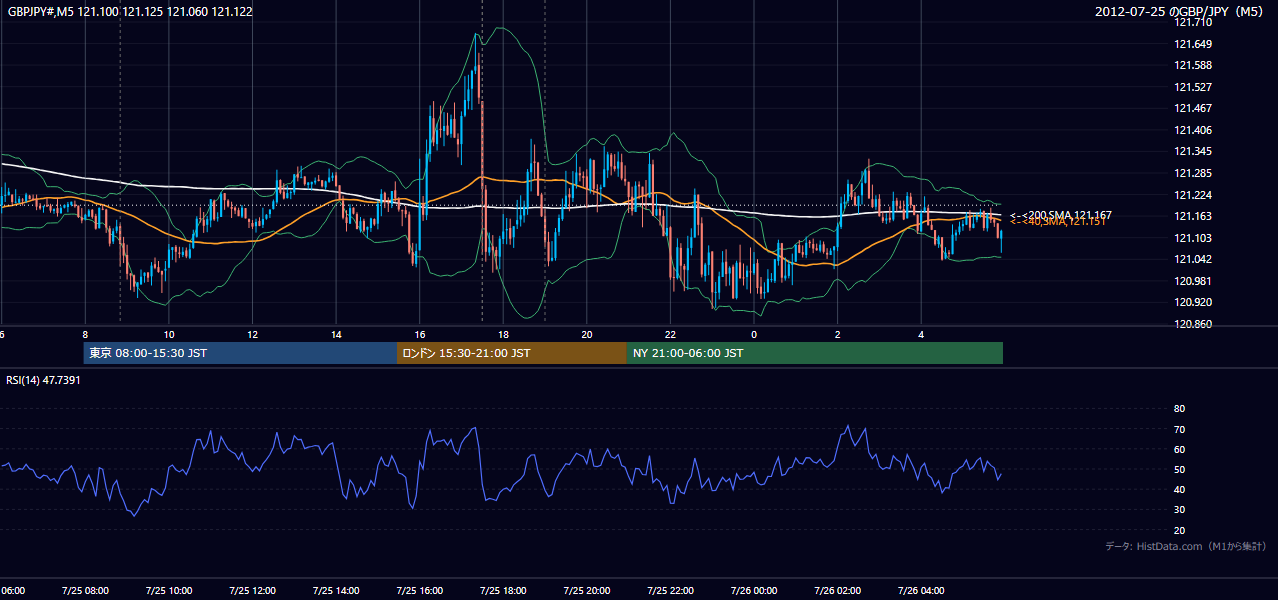Click price axis label 121.042

click(1194, 259)
